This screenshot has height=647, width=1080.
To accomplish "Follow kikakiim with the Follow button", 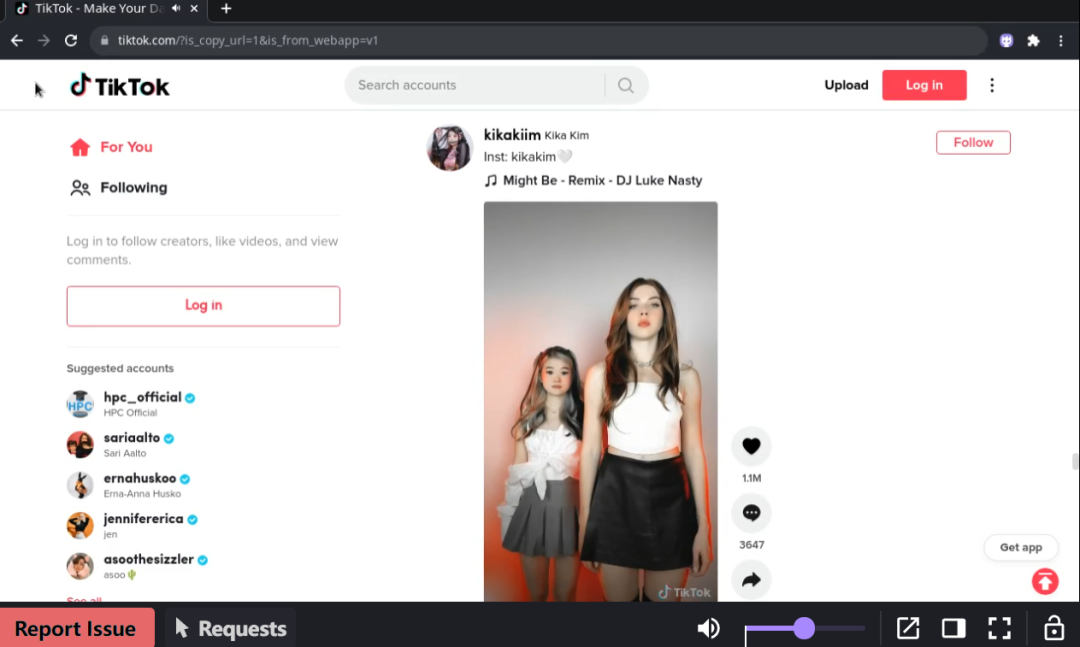I will click(973, 143).
